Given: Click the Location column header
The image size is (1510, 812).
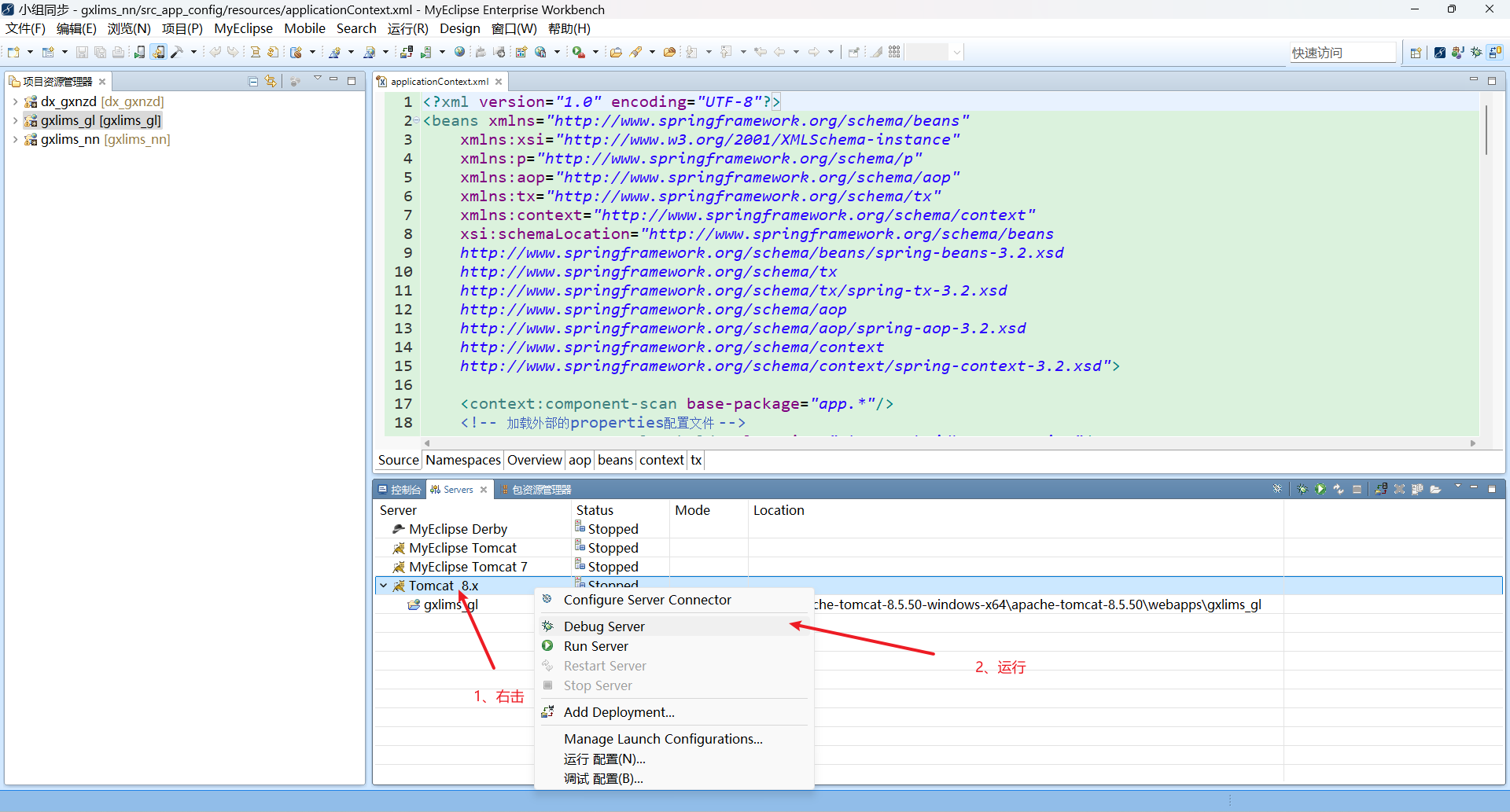Looking at the screenshot, I should coord(1015,510).
